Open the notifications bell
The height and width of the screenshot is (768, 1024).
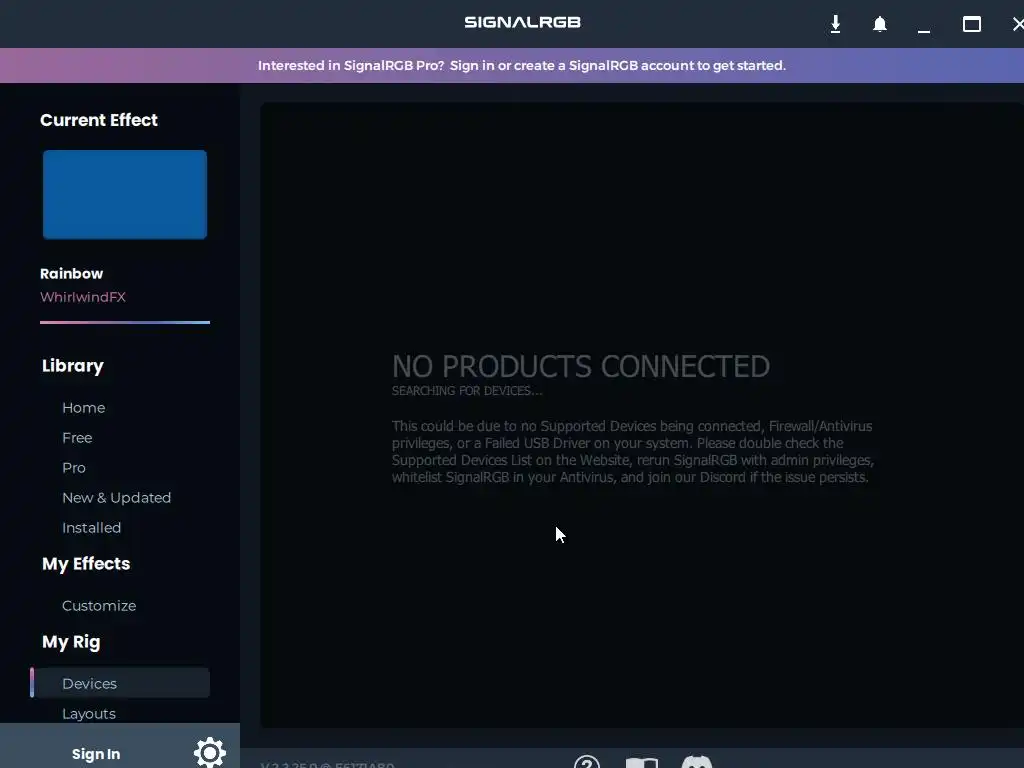click(880, 24)
